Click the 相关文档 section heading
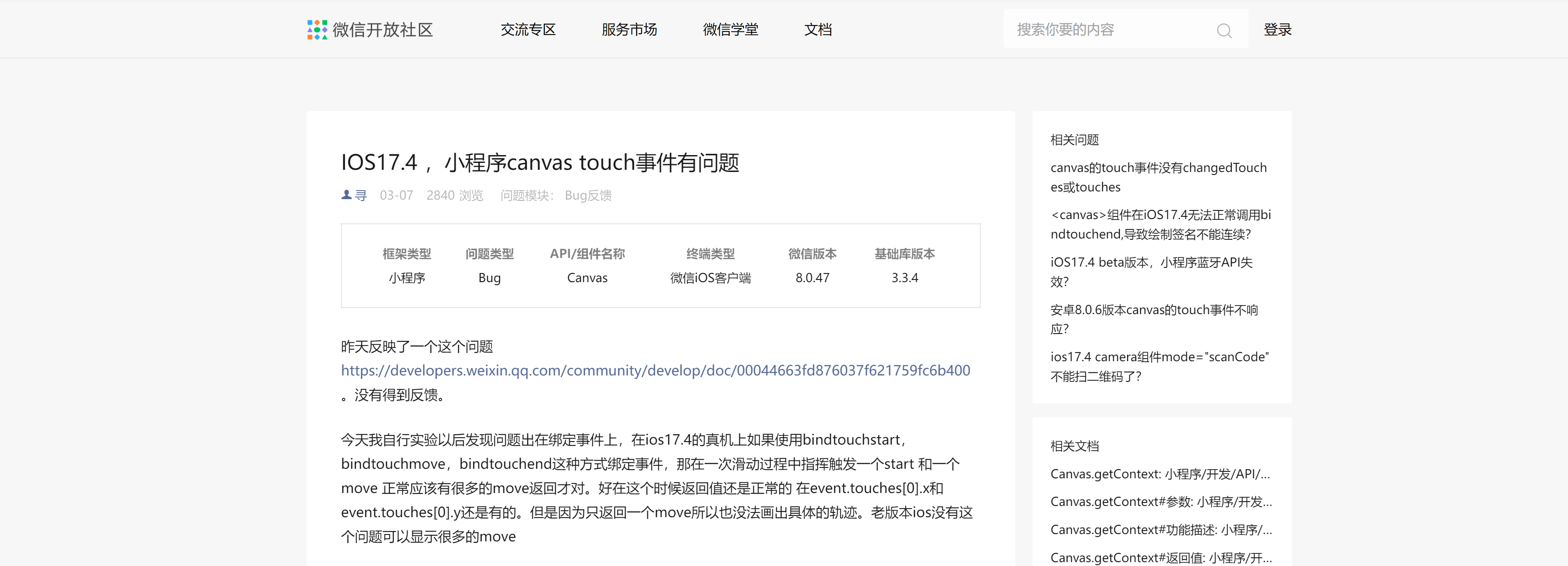Image resolution: width=1568 pixels, height=566 pixels. pyautogui.click(x=1074, y=446)
